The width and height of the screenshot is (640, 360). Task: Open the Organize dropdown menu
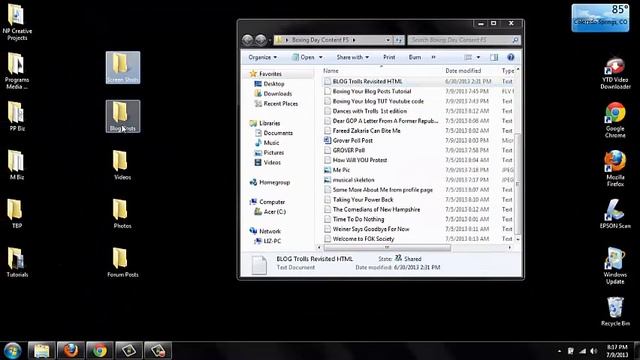262,58
